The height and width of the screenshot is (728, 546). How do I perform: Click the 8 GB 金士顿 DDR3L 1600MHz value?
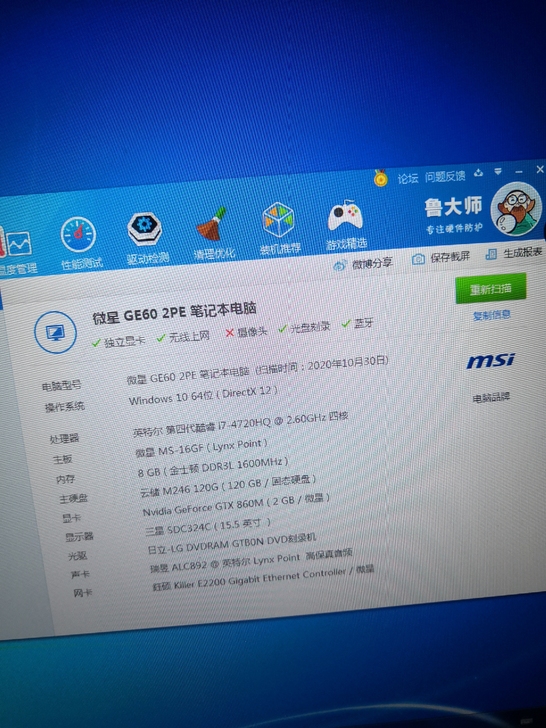click(213, 467)
